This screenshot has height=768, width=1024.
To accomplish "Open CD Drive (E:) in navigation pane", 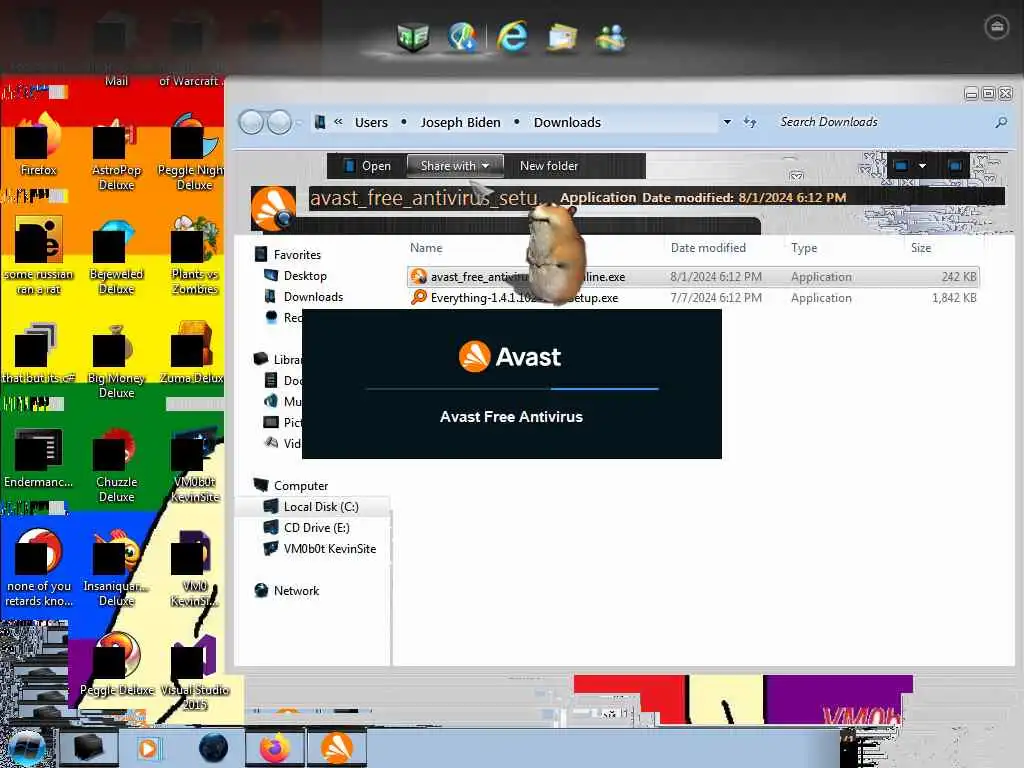I will pos(317,528).
